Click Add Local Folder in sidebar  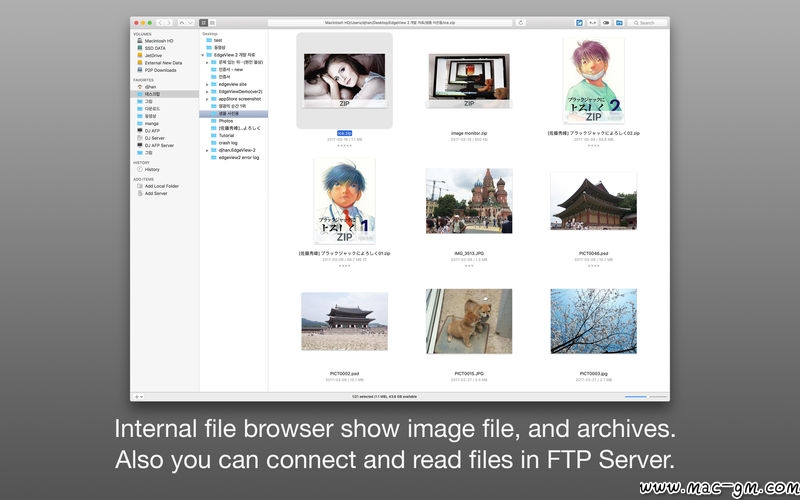tap(161, 186)
